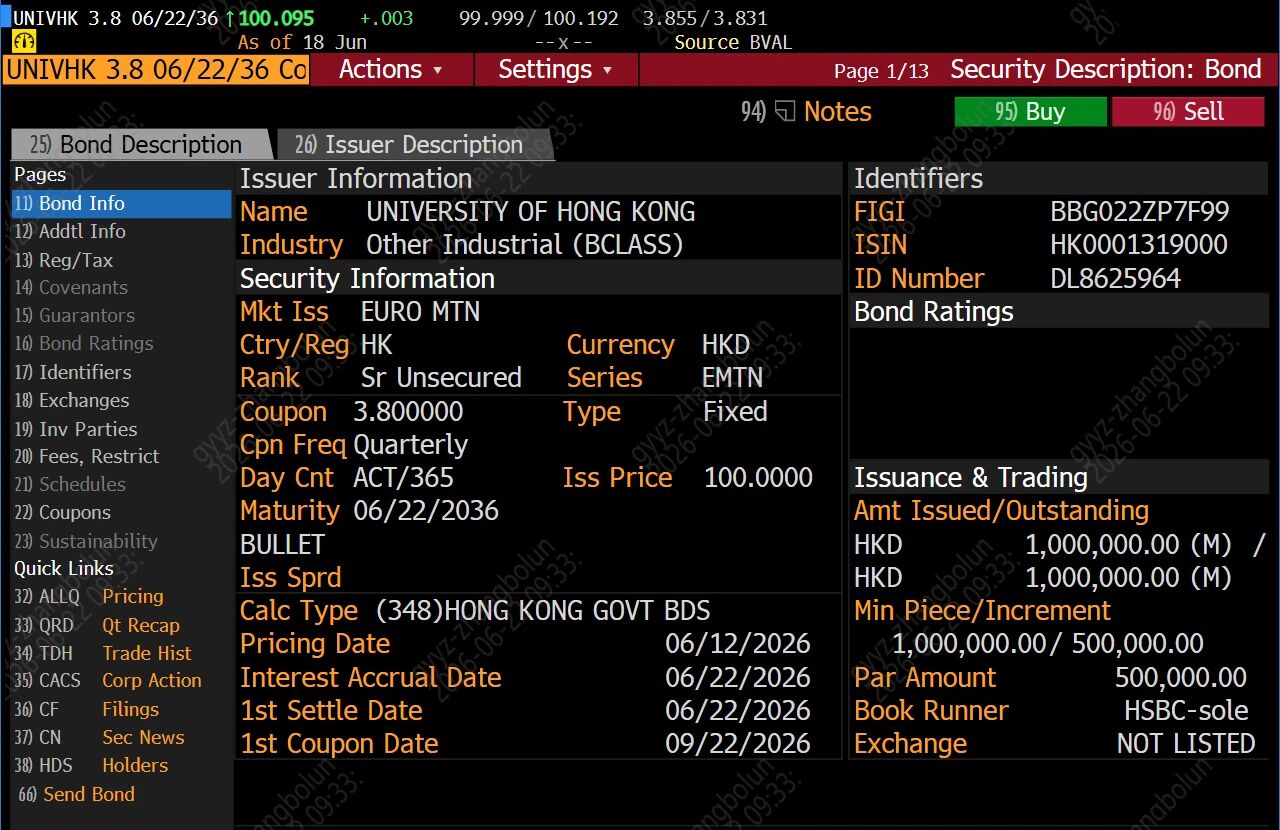
Task: Expand the Actions dropdown menu
Action: 391,70
